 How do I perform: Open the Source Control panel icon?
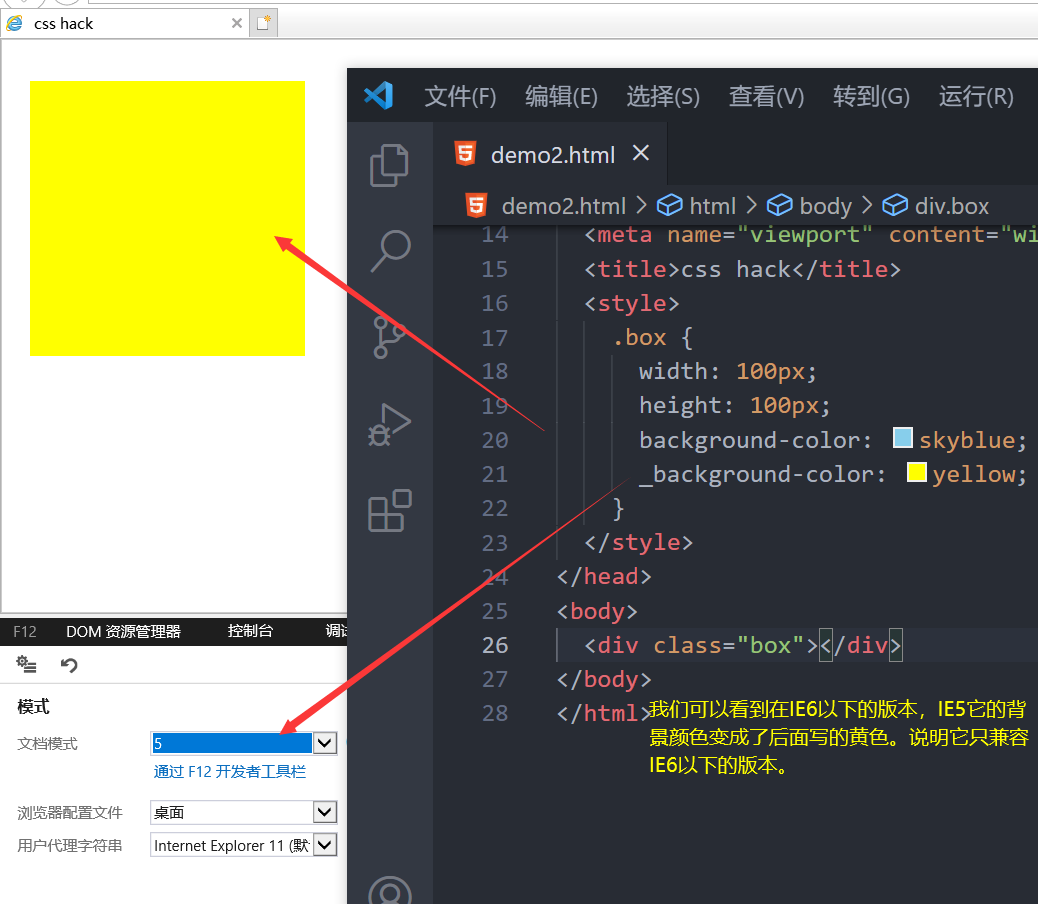pos(389,338)
